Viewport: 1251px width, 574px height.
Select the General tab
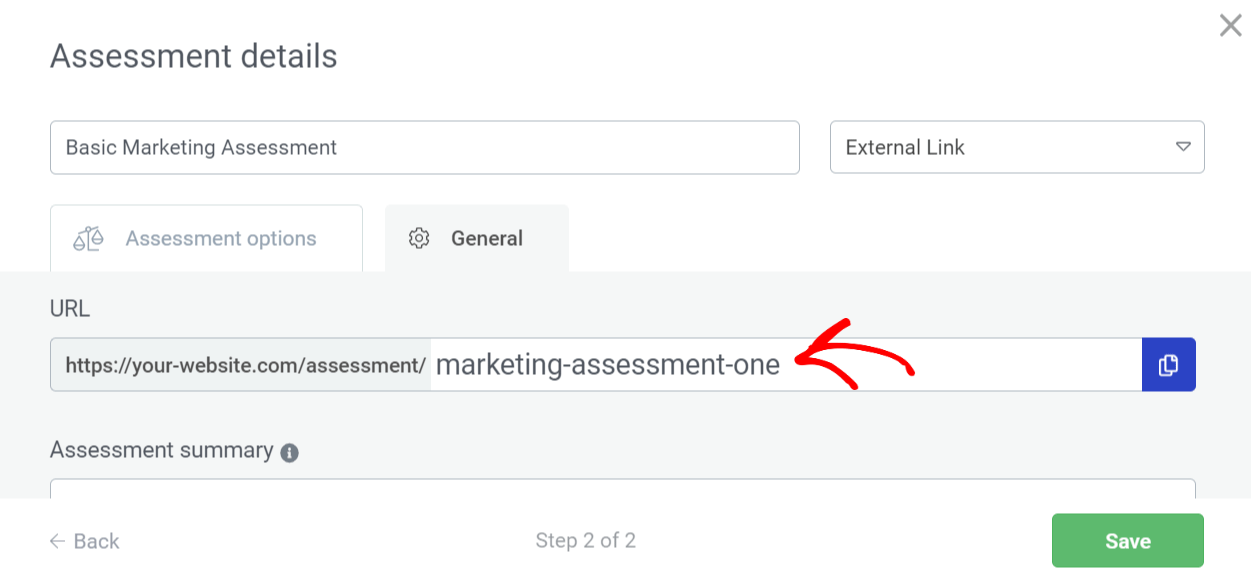tap(486, 239)
